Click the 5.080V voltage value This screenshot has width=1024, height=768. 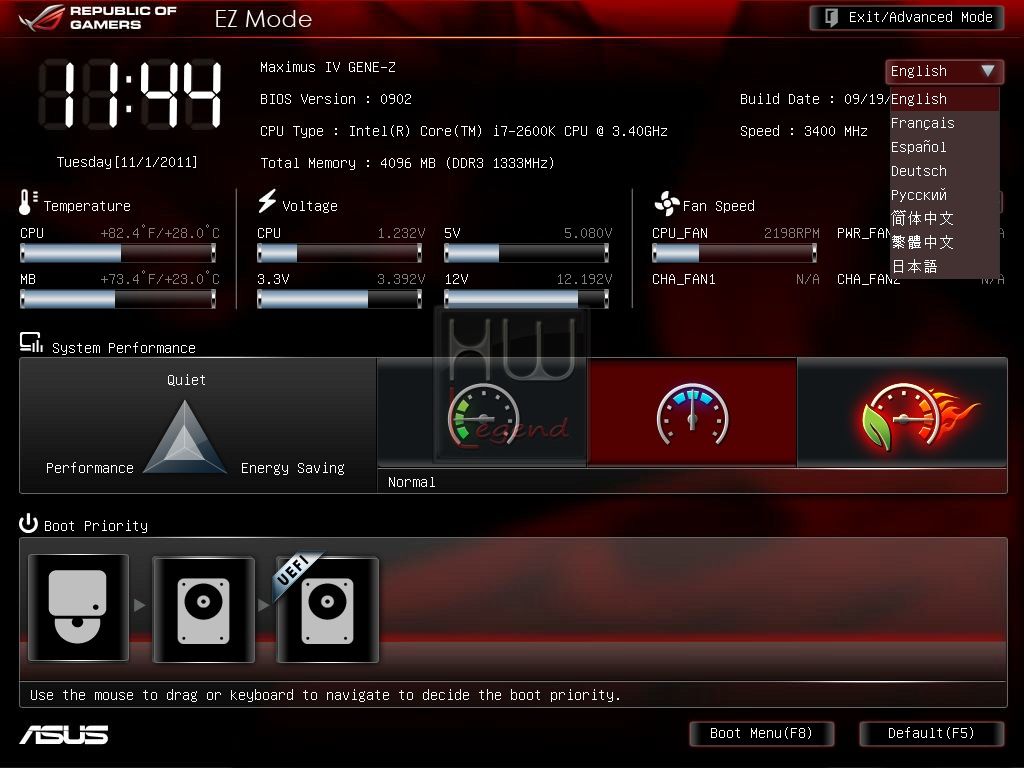tap(588, 233)
